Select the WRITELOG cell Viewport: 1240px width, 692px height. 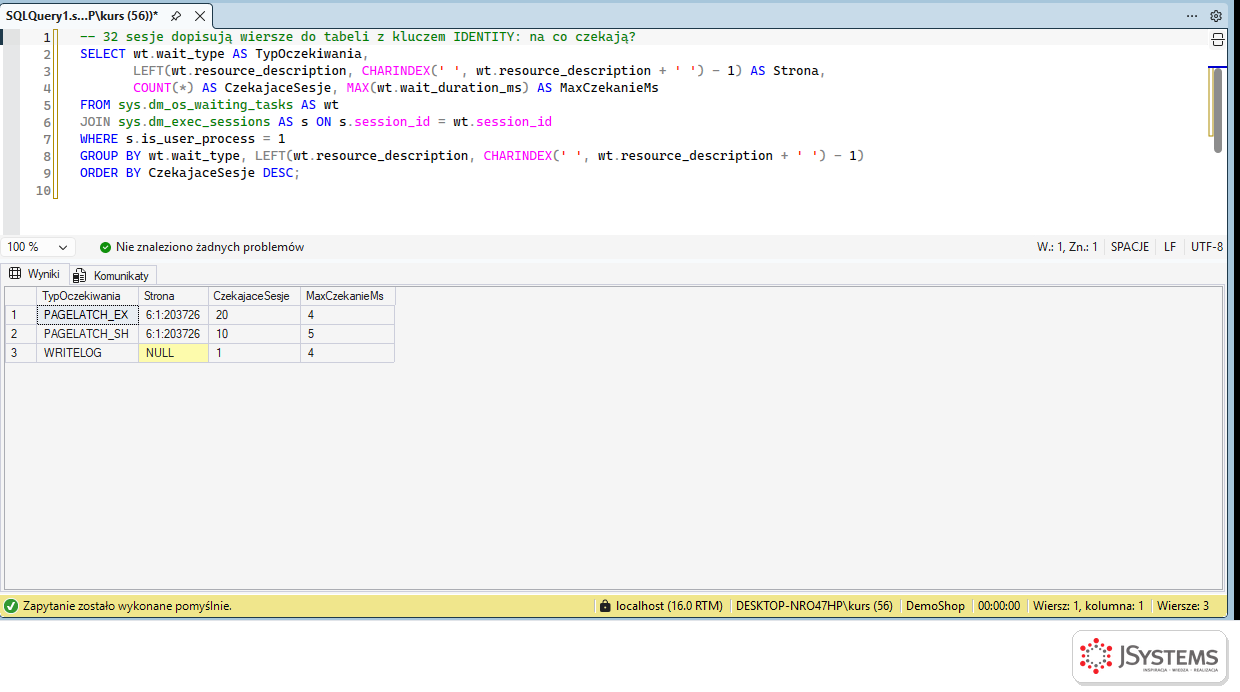pos(87,353)
